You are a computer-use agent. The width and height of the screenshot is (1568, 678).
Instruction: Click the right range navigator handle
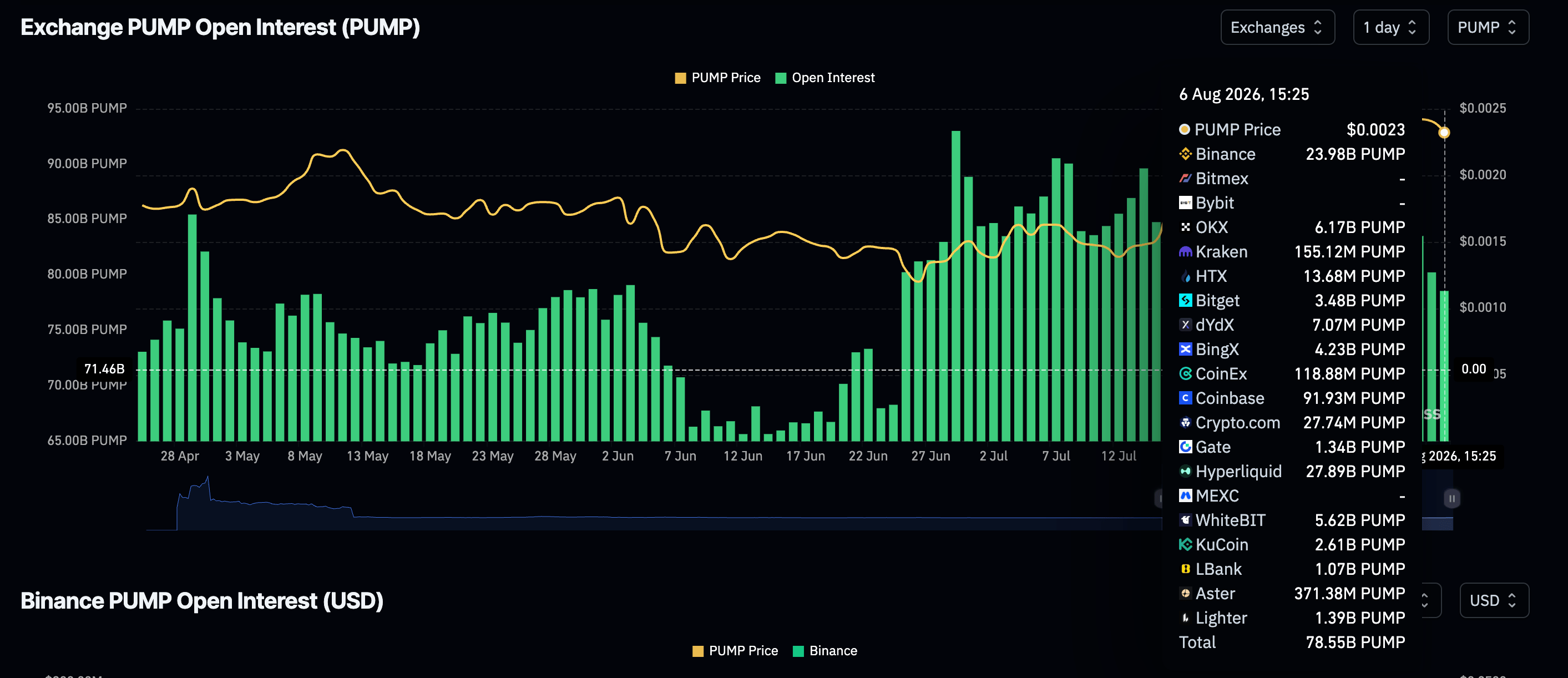[x=1451, y=498]
